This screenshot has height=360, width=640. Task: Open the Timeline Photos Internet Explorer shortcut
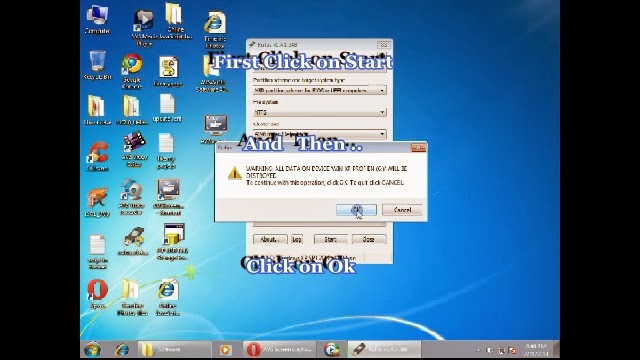[215, 30]
